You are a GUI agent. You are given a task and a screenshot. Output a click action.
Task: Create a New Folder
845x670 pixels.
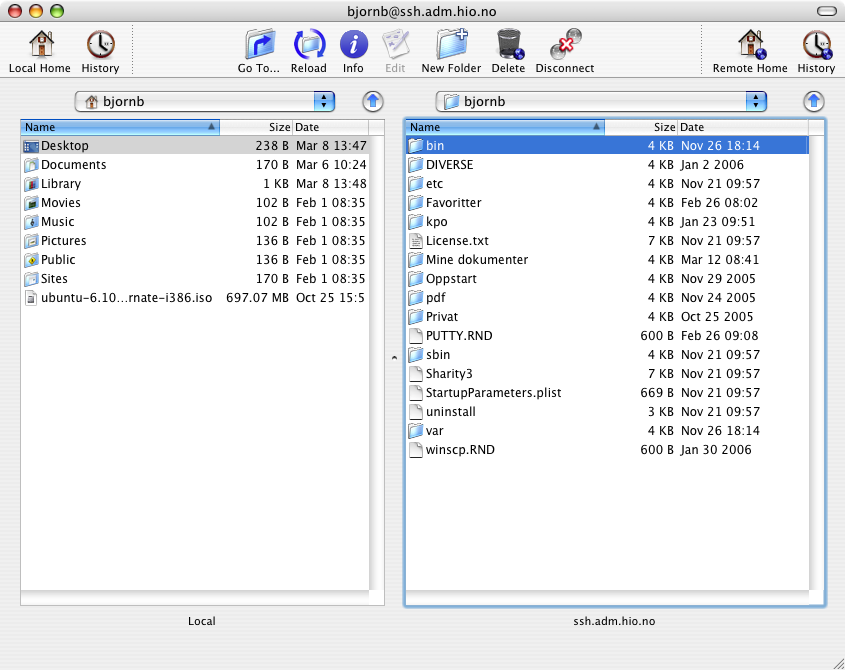pyautogui.click(x=452, y=44)
